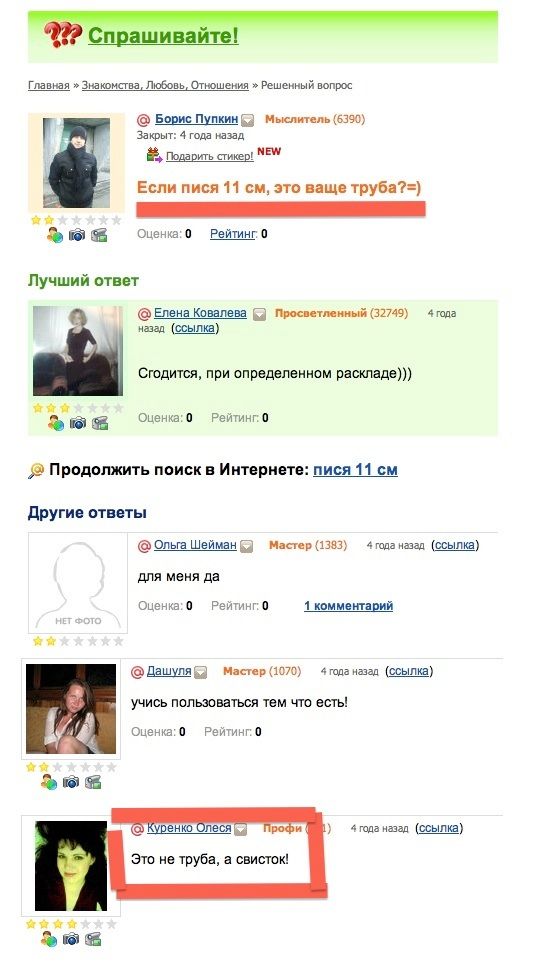Open the 1 комментарий link
535x980 pixels.
[349, 606]
